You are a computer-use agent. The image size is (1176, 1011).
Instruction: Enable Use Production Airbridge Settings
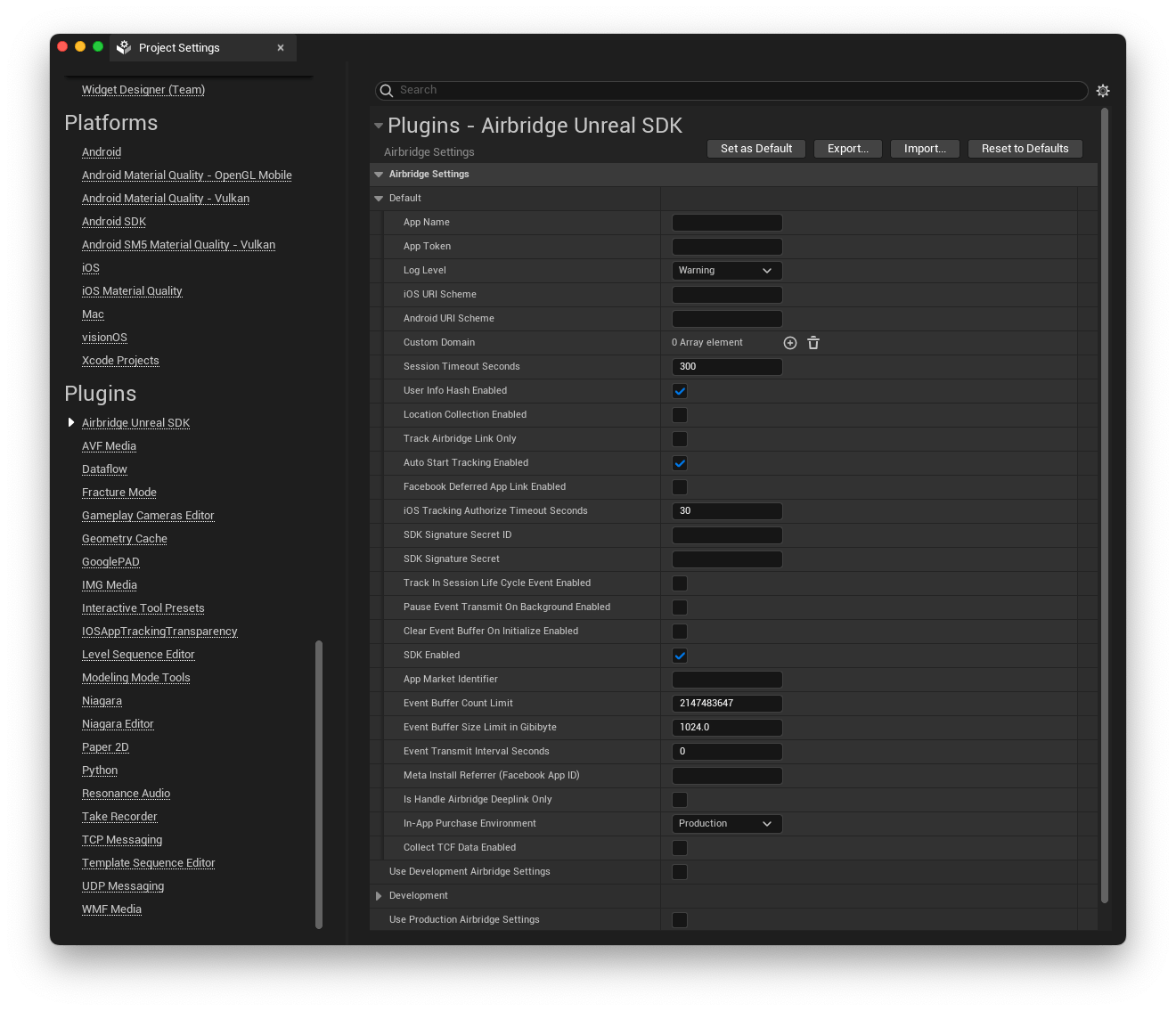coord(680,920)
